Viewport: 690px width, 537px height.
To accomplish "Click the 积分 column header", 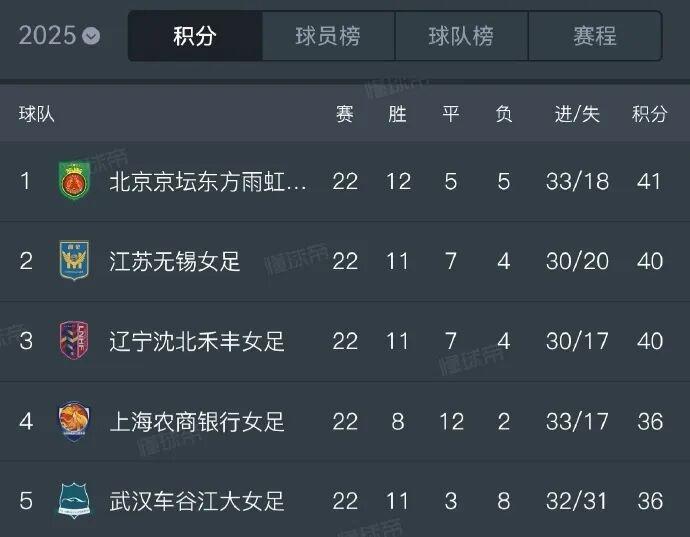I will 650,114.
